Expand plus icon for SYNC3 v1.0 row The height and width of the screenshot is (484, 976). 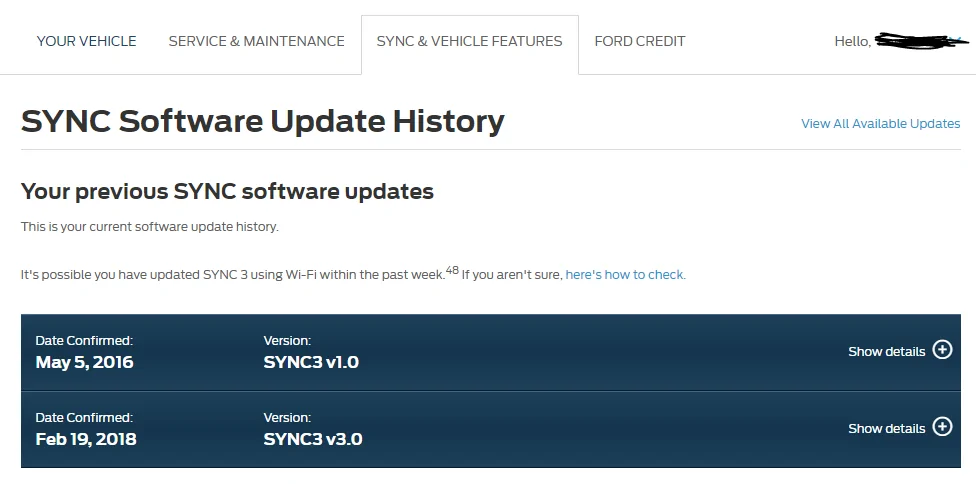click(942, 350)
